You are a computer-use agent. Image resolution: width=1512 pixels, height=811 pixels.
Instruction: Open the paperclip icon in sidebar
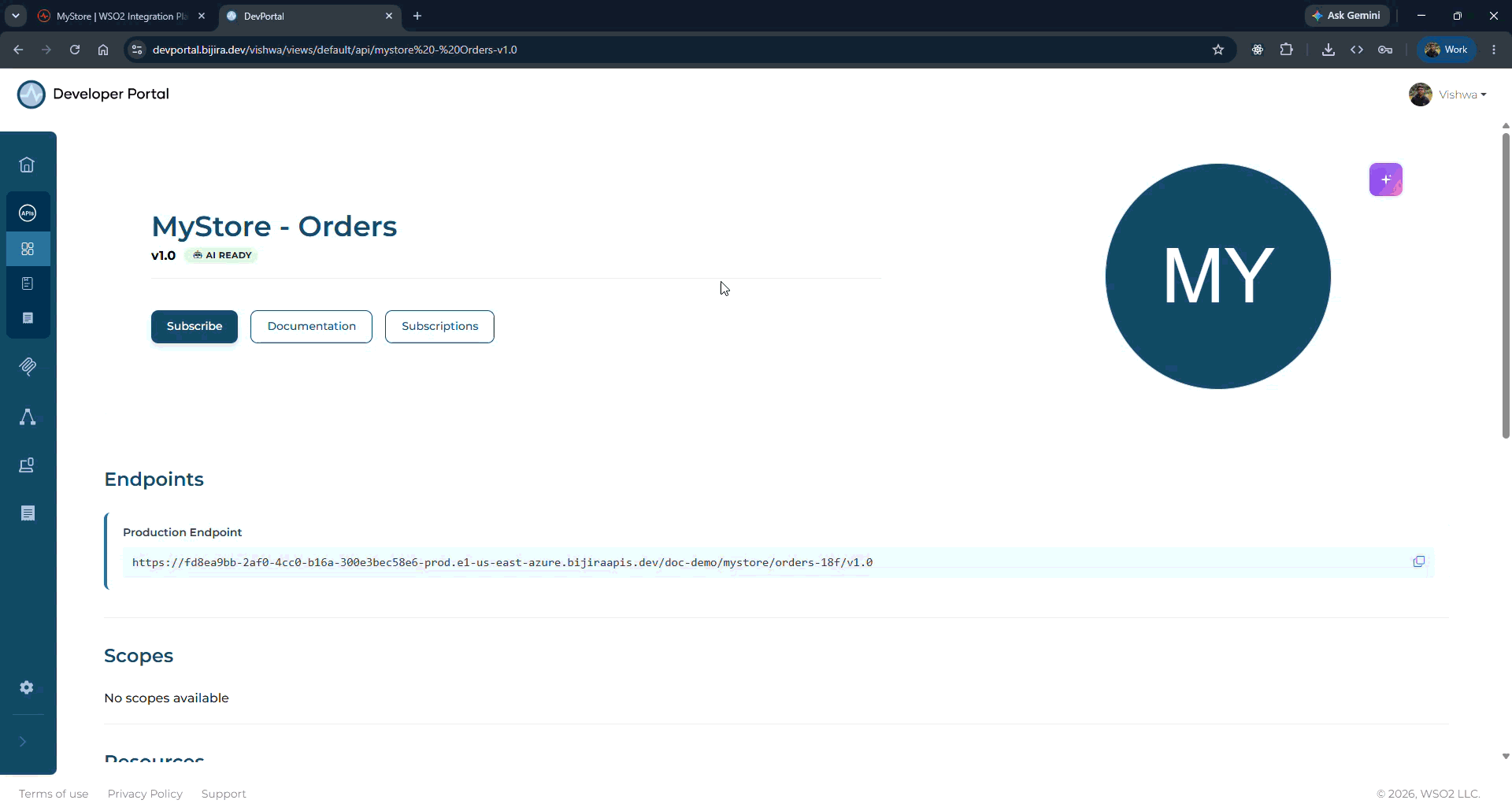pos(28,366)
